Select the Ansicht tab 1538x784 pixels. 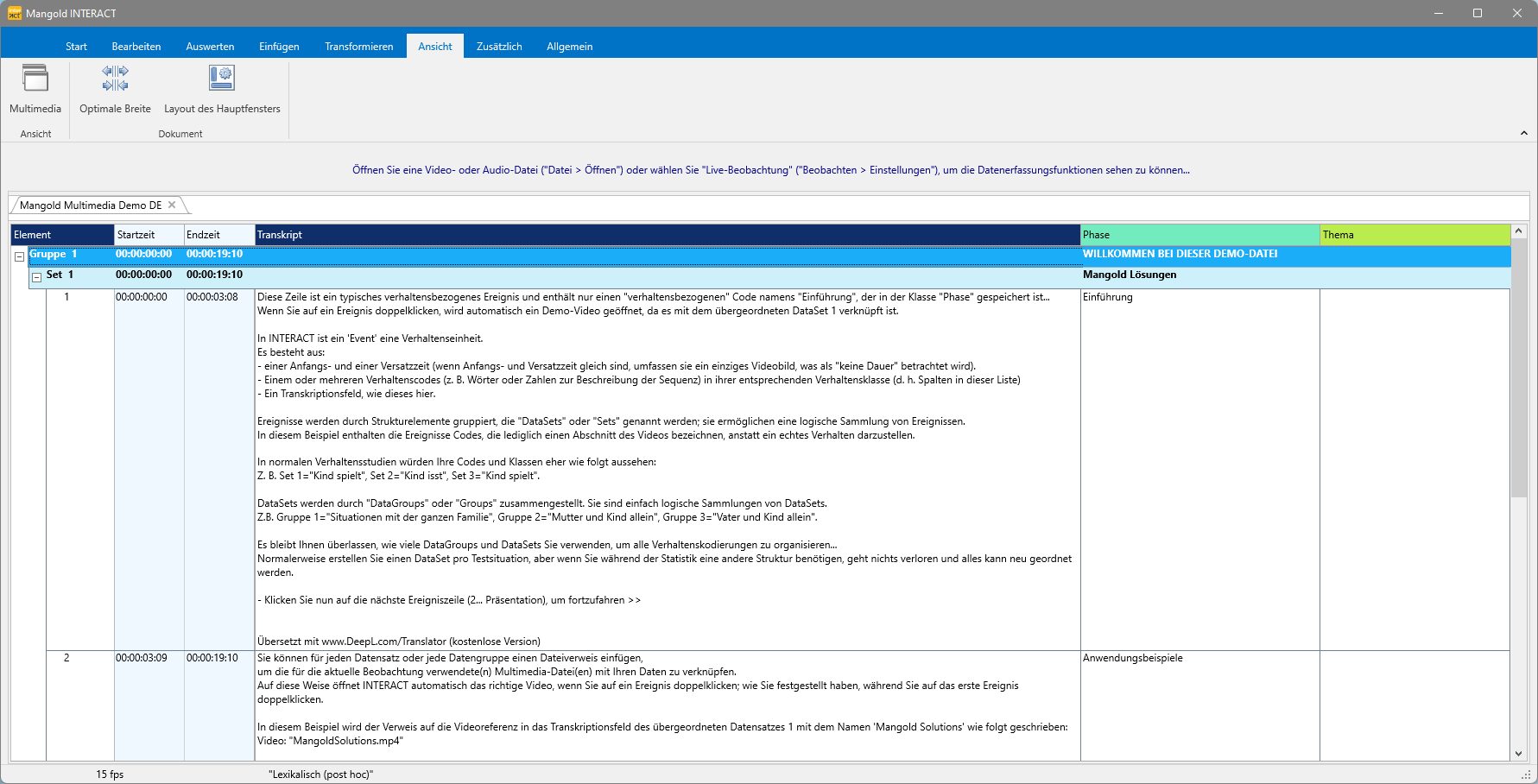(435, 47)
